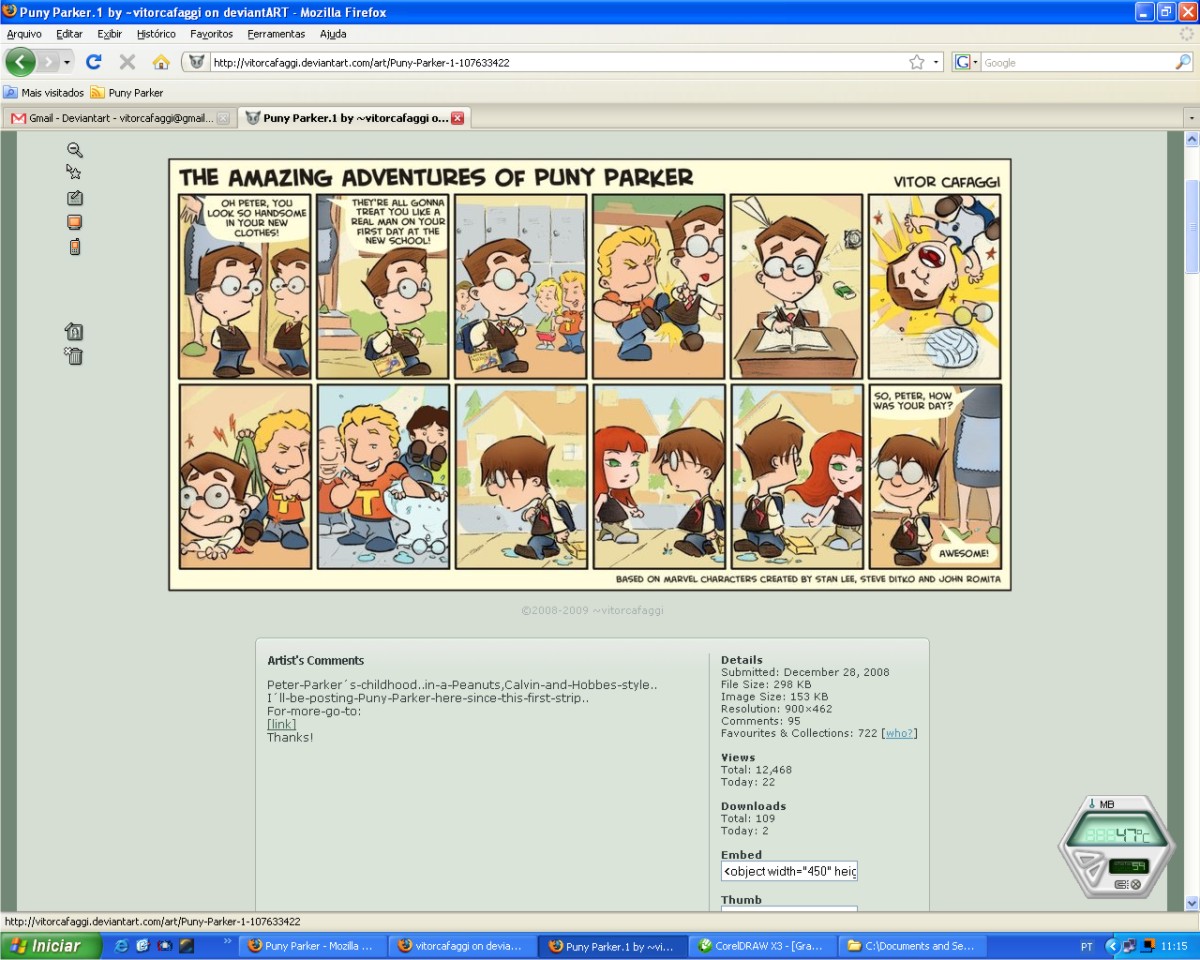Open the Puny Parker feed bookmark
Image resolution: width=1200 pixels, height=960 pixels.
point(127,93)
